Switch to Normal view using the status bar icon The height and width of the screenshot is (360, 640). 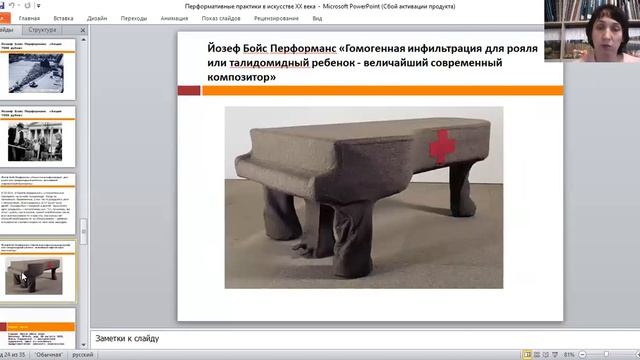(527, 355)
